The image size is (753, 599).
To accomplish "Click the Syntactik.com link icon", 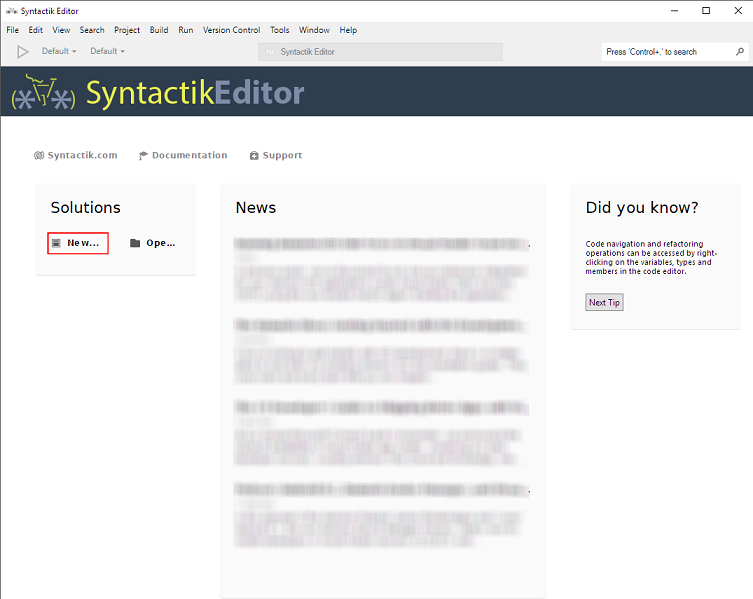I will [x=39, y=156].
